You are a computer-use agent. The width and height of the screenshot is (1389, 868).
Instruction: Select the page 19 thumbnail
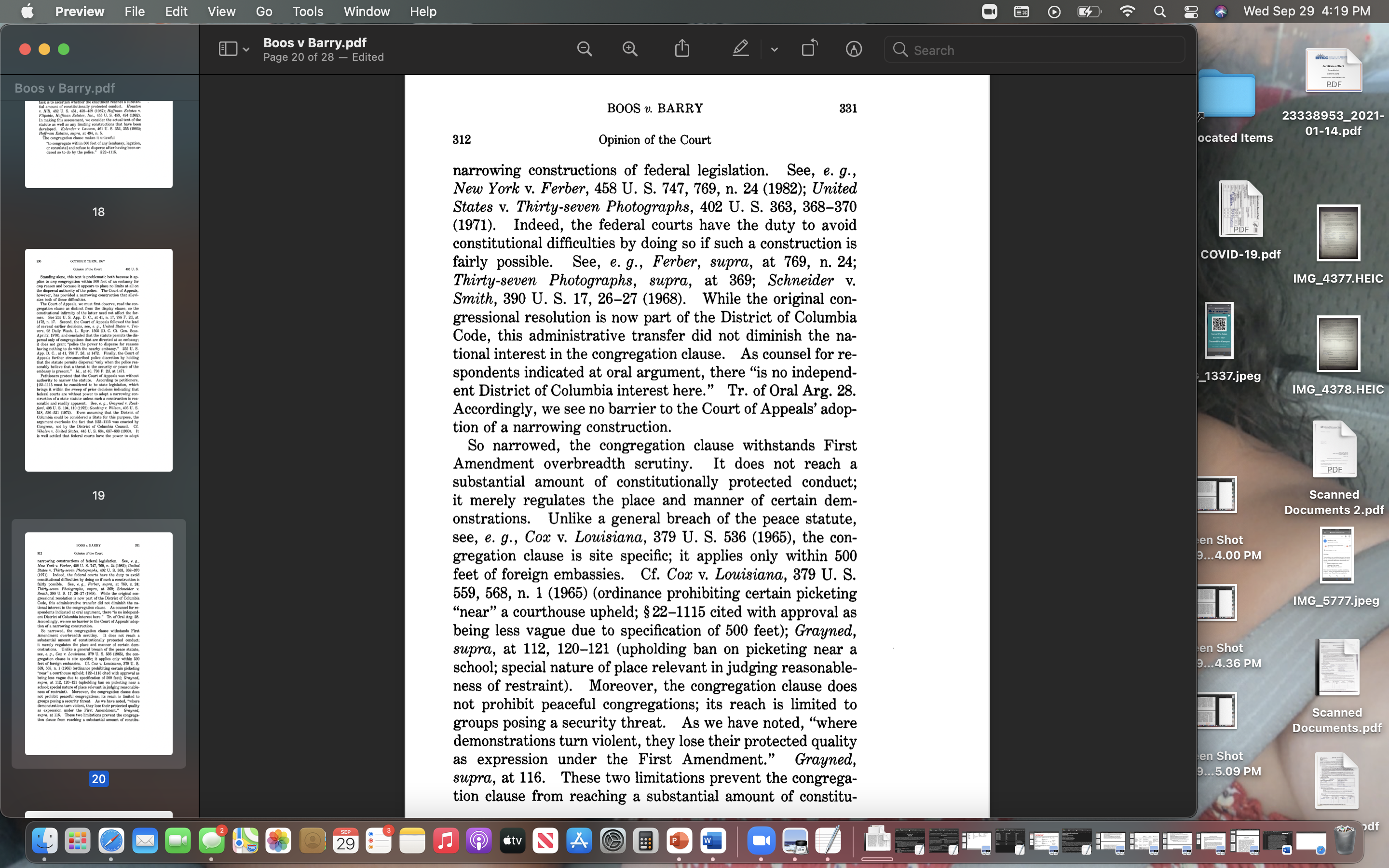98,360
